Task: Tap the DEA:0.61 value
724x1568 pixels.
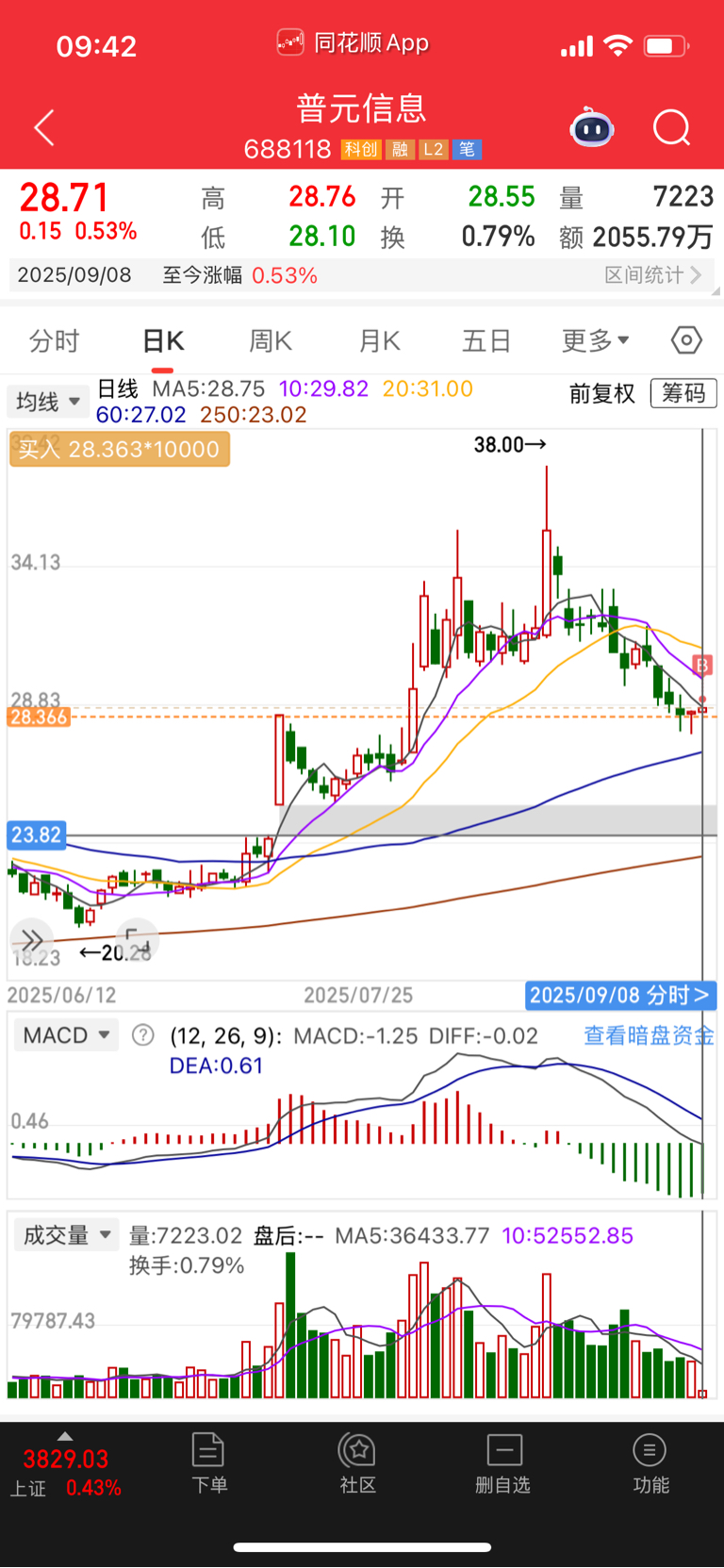Action: [x=216, y=1065]
